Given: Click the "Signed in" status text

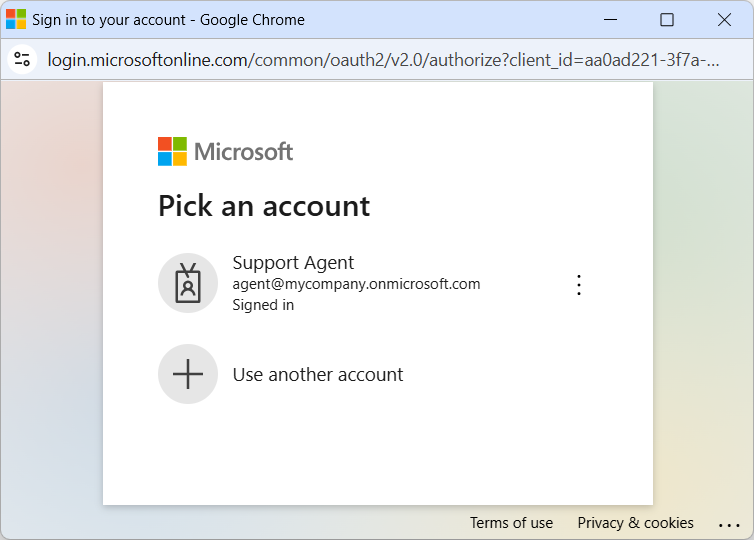Looking at the screenshot, I should [x=263, y=305].
